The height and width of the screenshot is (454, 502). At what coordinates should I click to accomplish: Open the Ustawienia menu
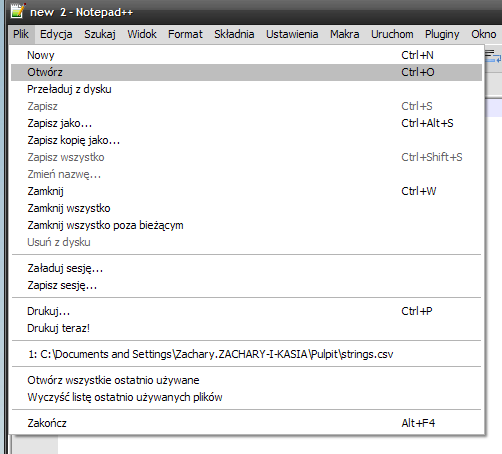pyautogui.click(x=292, y=34)
